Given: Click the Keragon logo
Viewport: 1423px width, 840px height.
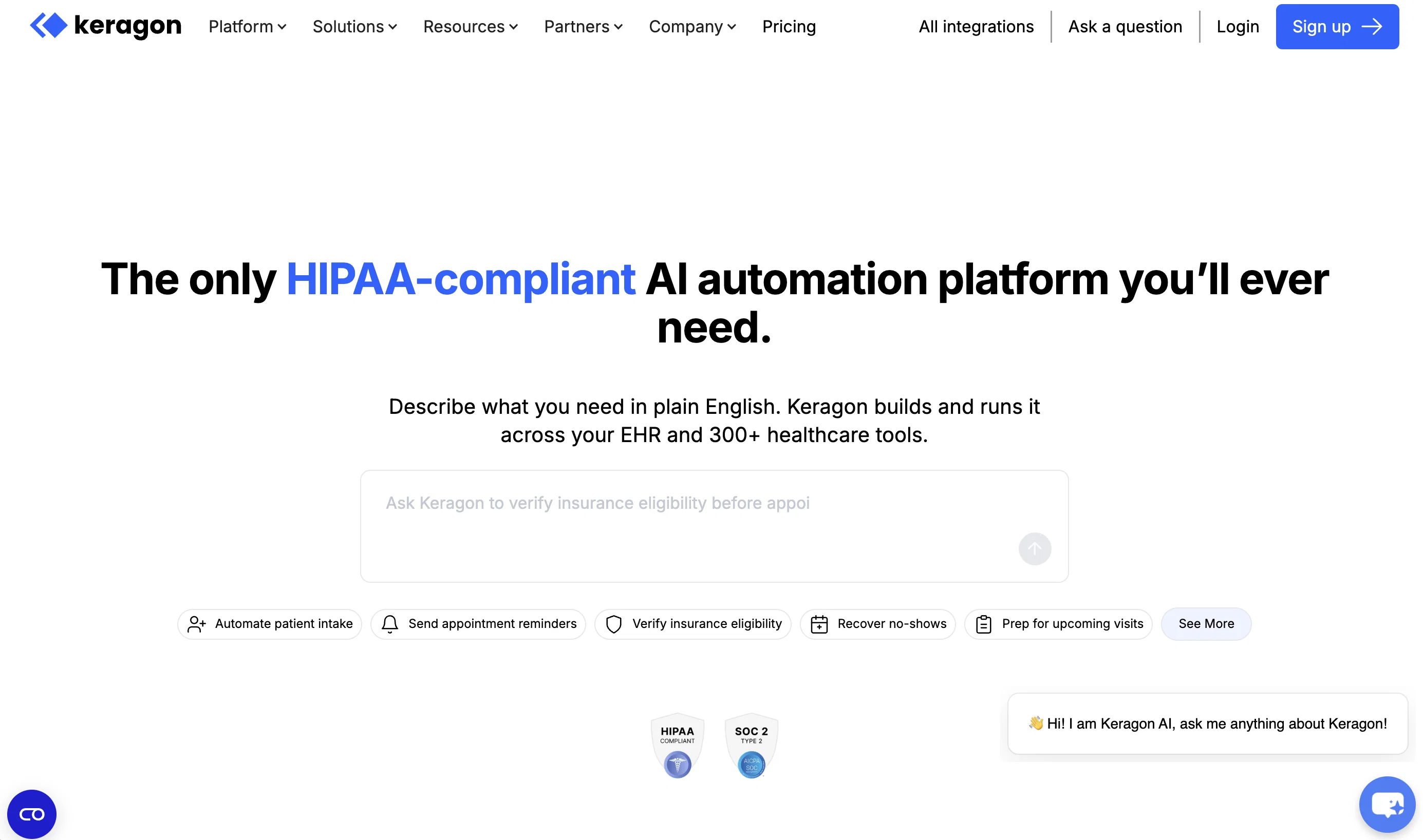Looking at the screenshot, I should click(105, 26).
